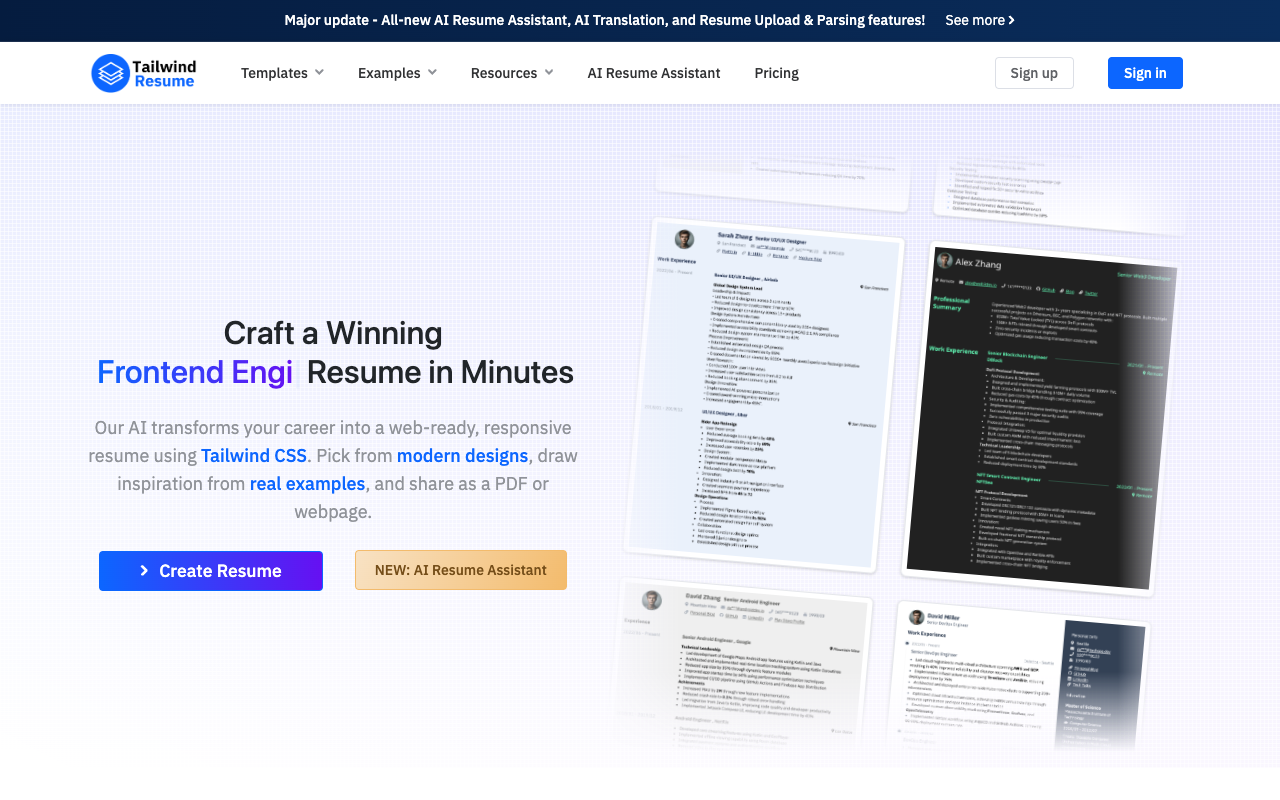Follow the modern designs link
This screenshot has width=1280, height=800.
tap(462, 456)
